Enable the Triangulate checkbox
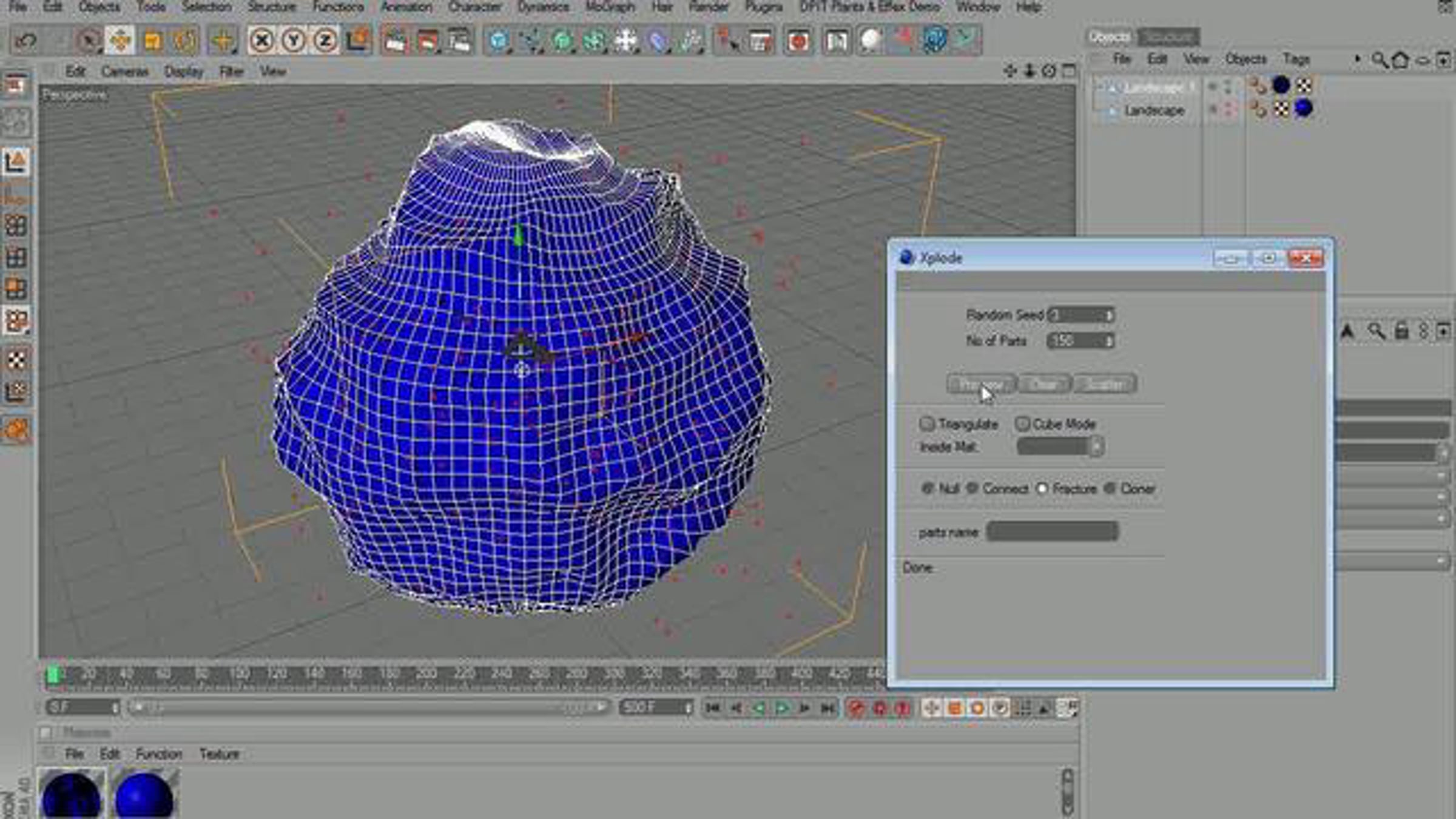Screen dimensions: 1456x819 [926, 423]
